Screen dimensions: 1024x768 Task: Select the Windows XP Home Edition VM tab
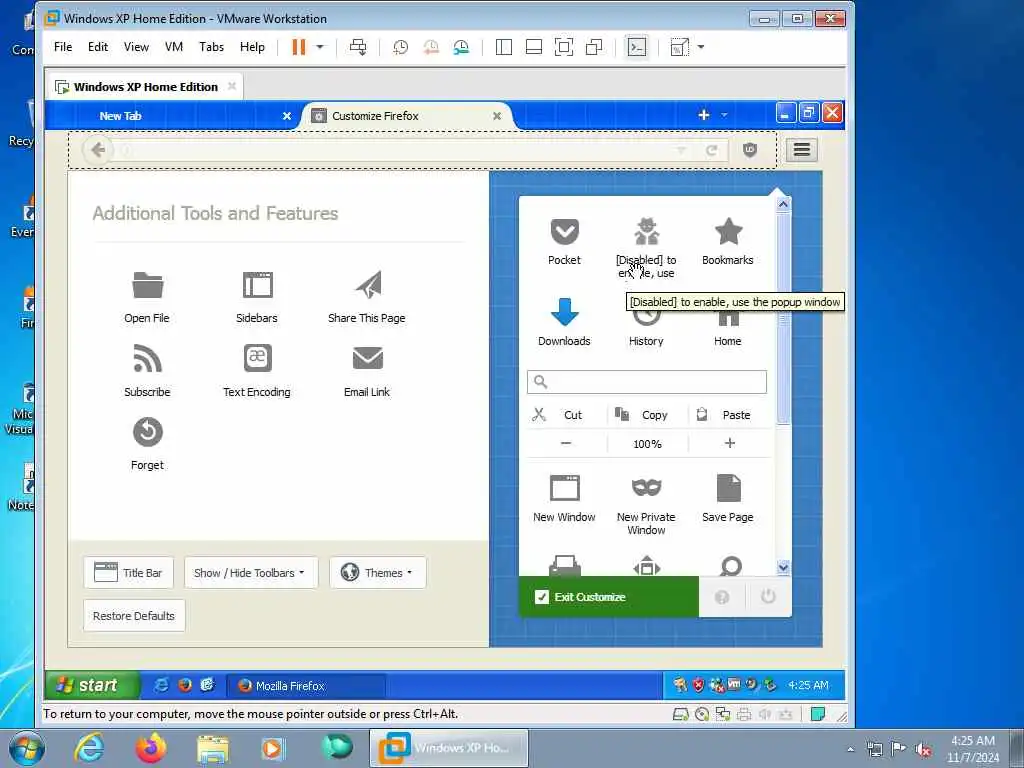tap(146, 87)
